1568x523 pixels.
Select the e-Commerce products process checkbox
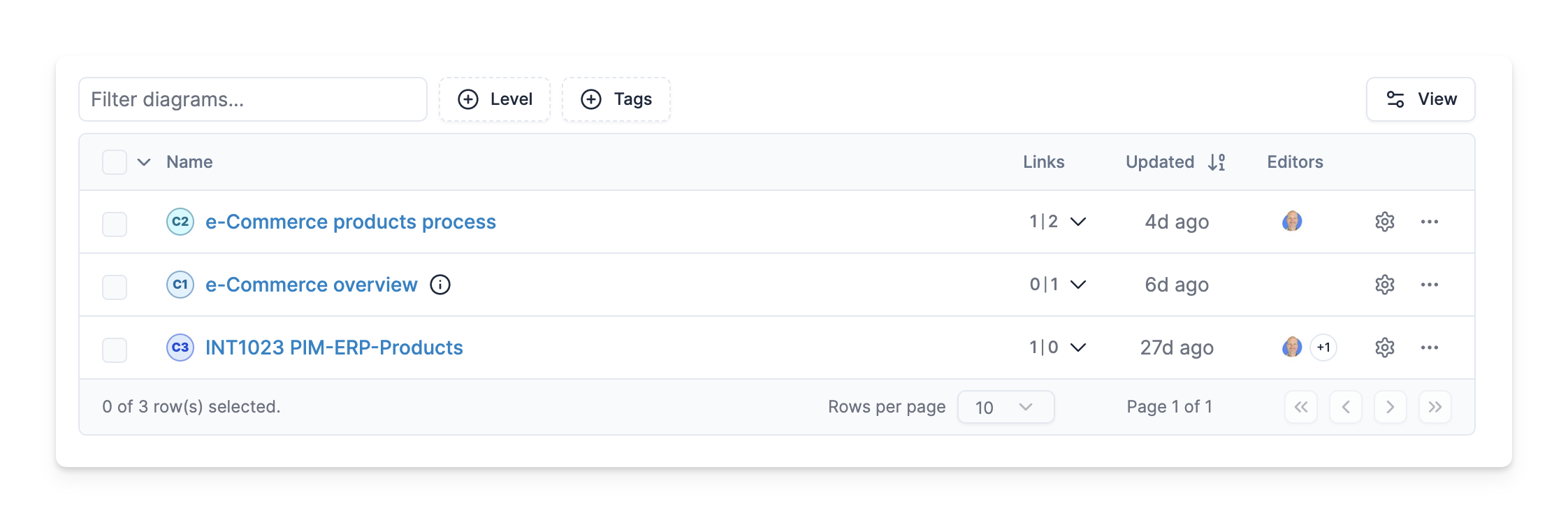pos(115,224)
